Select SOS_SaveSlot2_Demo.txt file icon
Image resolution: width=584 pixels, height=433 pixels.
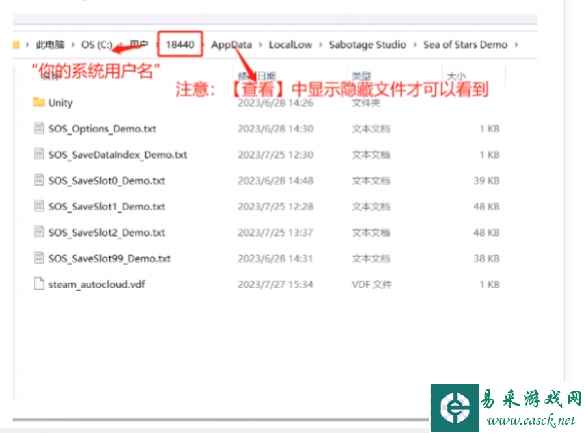[x=39, y=232]
